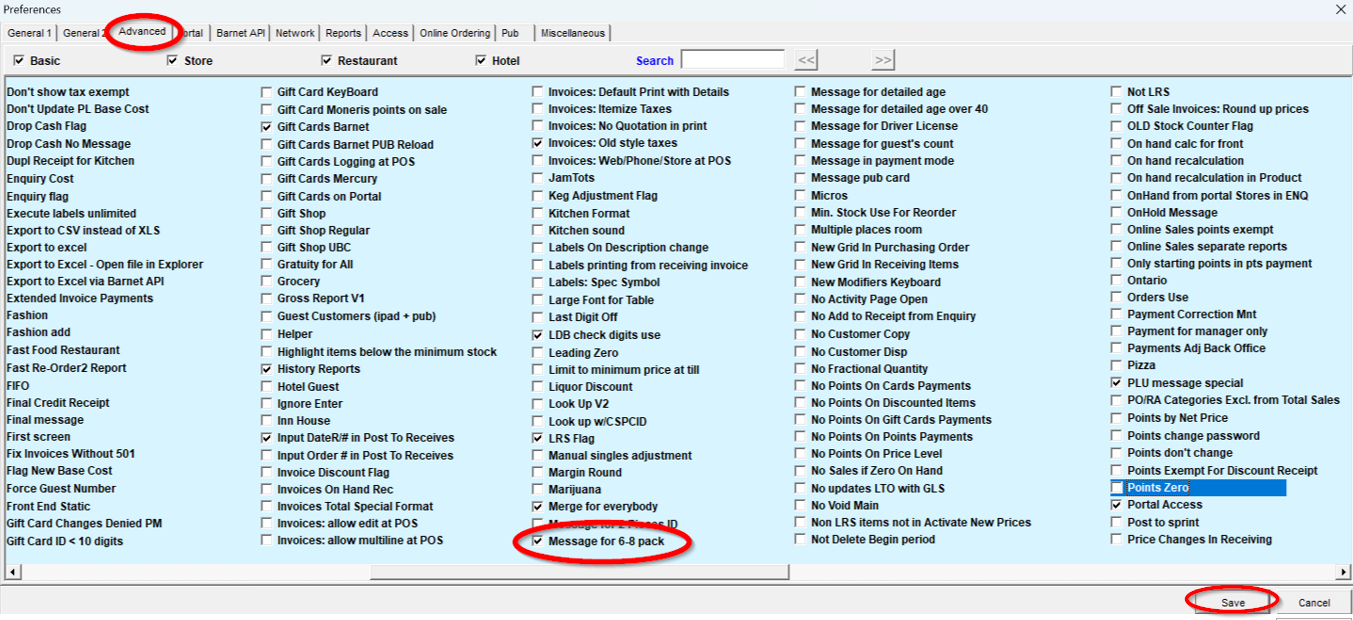Click the horizontal scrollbar thumb
This screenshot has width=1353, height=620.
[579, 572]
